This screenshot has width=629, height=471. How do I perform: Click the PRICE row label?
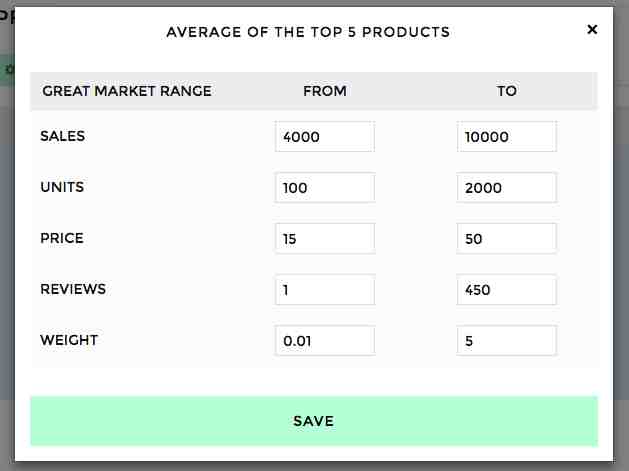pos(62,238)
